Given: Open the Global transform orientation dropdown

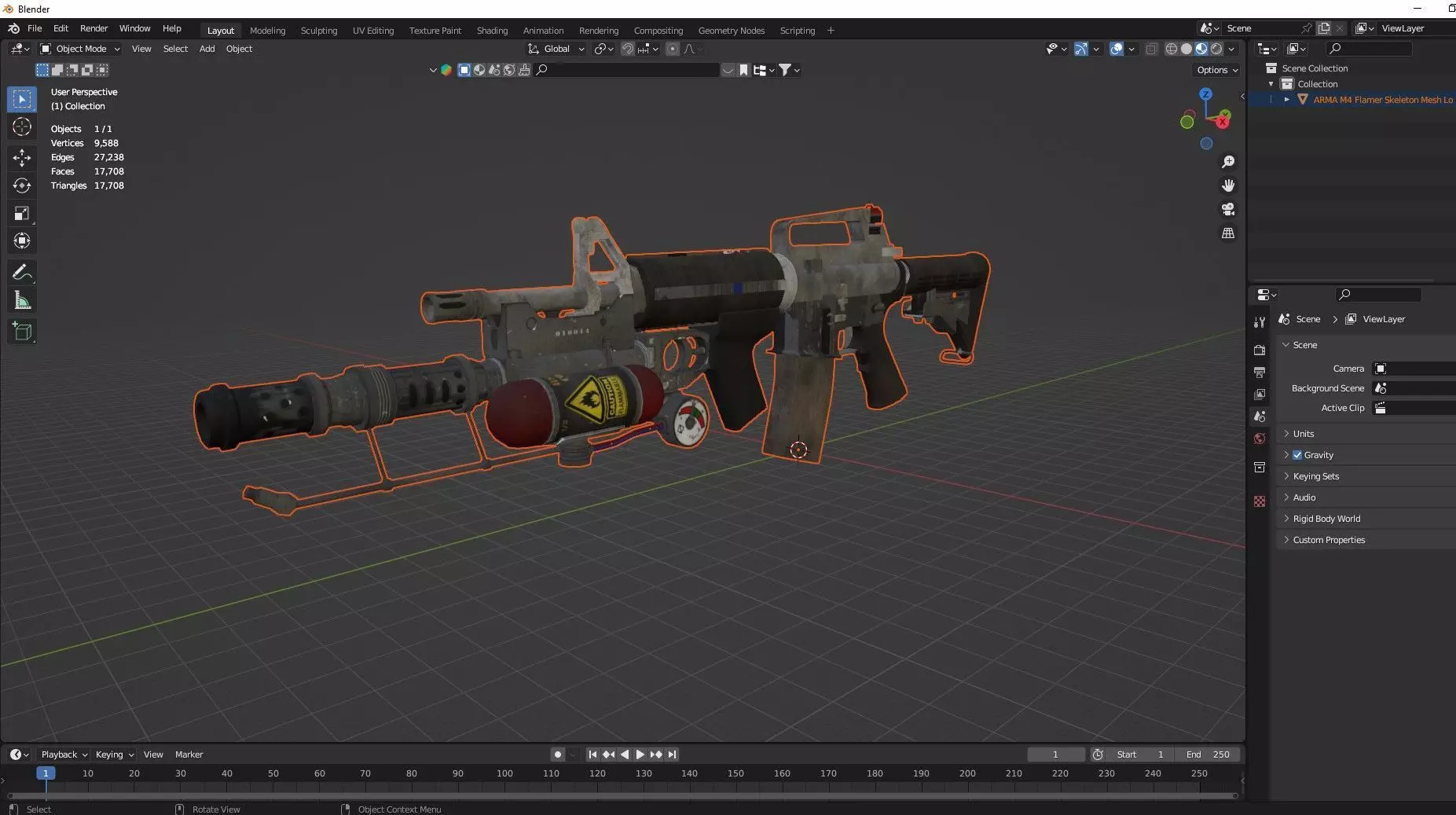Looking at the screenshot, I should pos(556,49).
